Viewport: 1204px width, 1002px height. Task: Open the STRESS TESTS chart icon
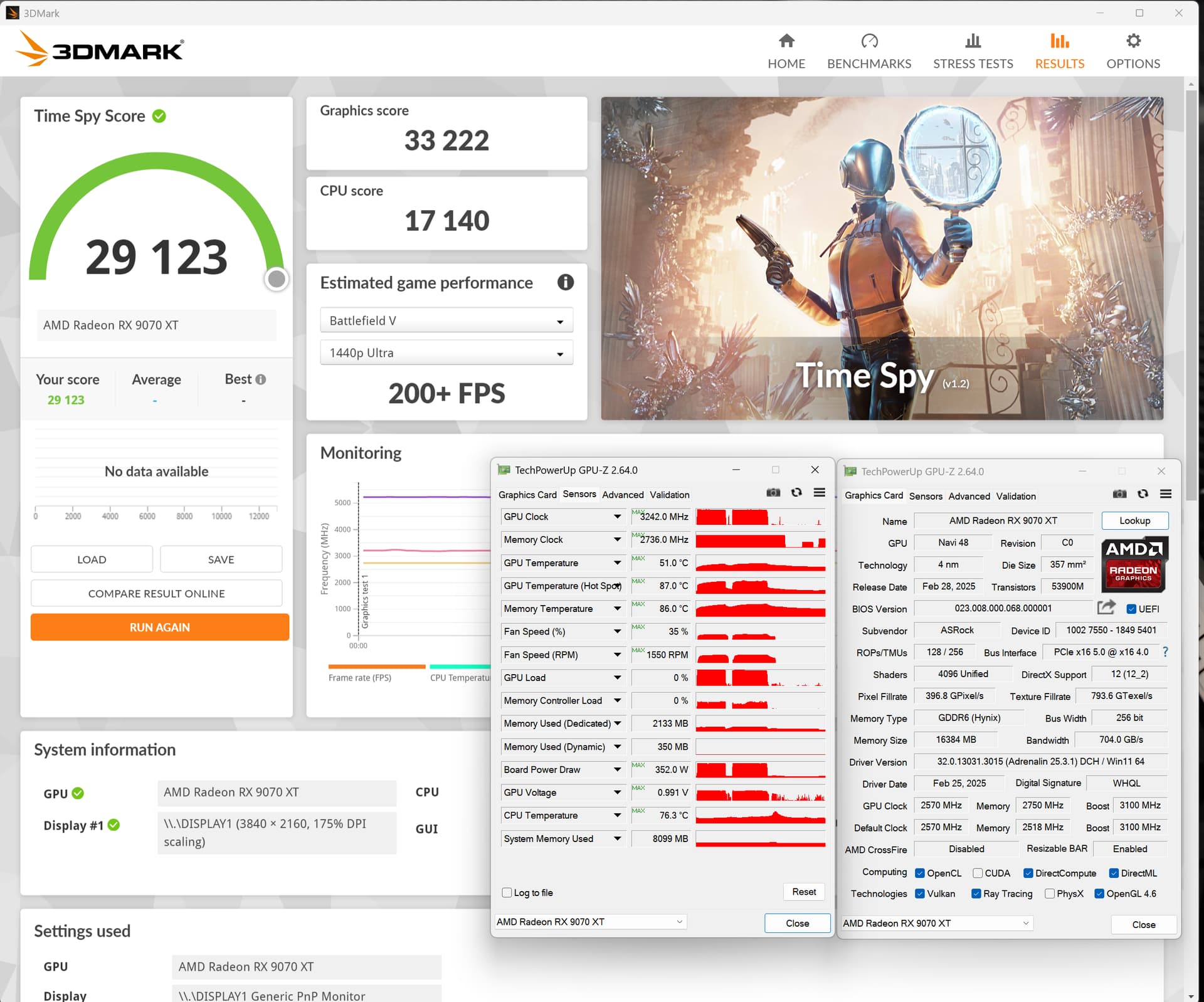[973, 41]
